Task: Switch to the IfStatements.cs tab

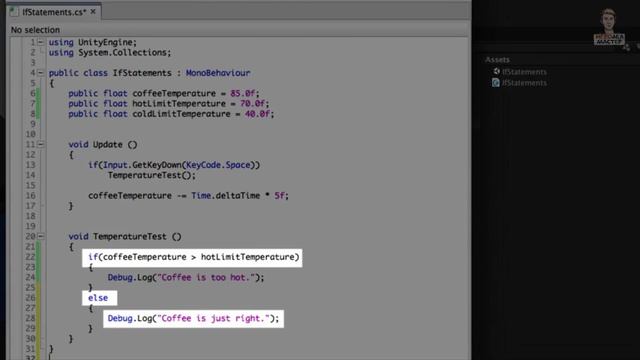Action: coord(54,12)
